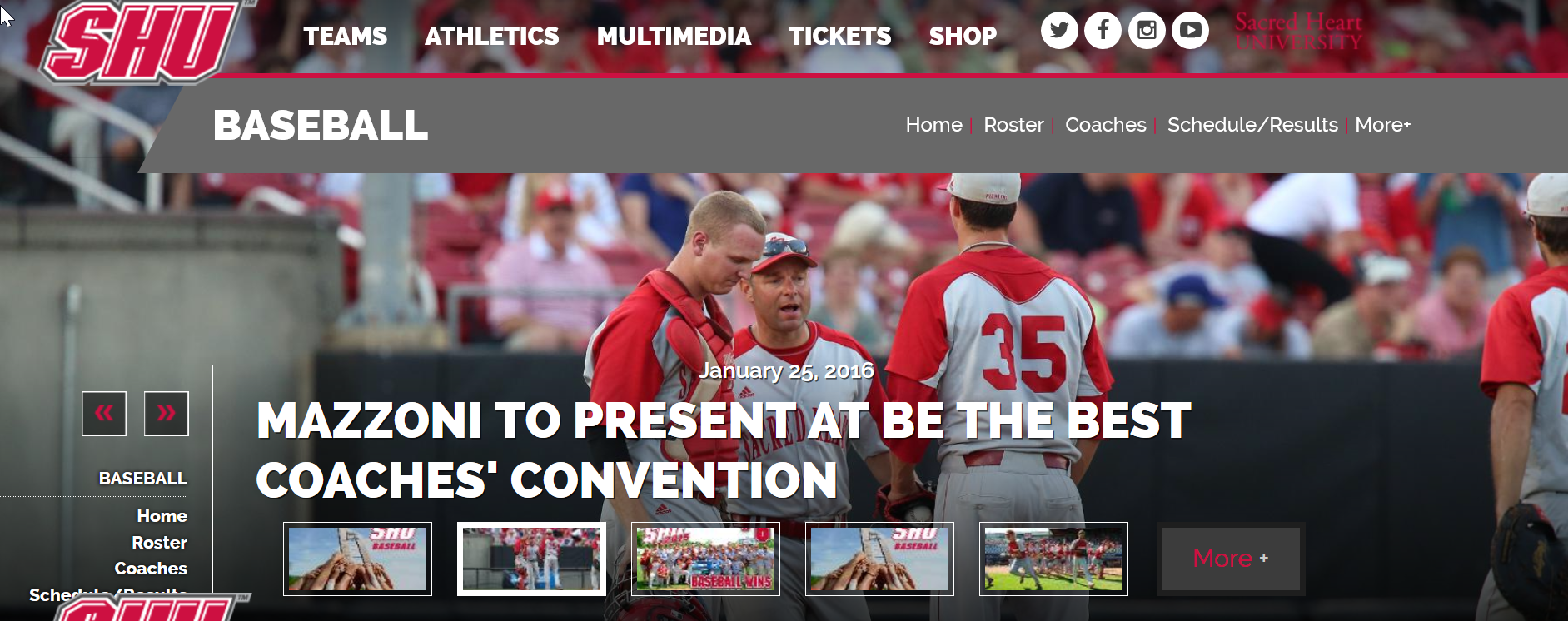Open the SHU Twitter page icon
Image resolution: width=1568 pixels, height=621 pixels.
[x=1059, y=31]
